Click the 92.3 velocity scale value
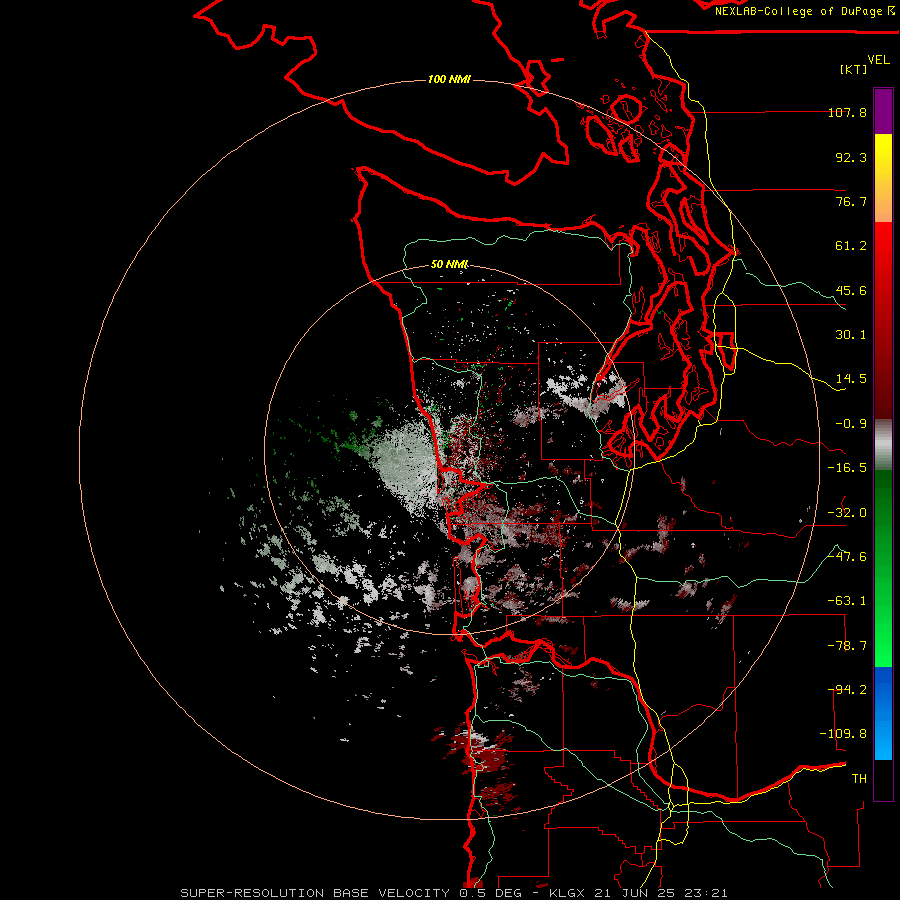This screenshot has height=900, width=900. pyautogui.click(x=851, y=157)
